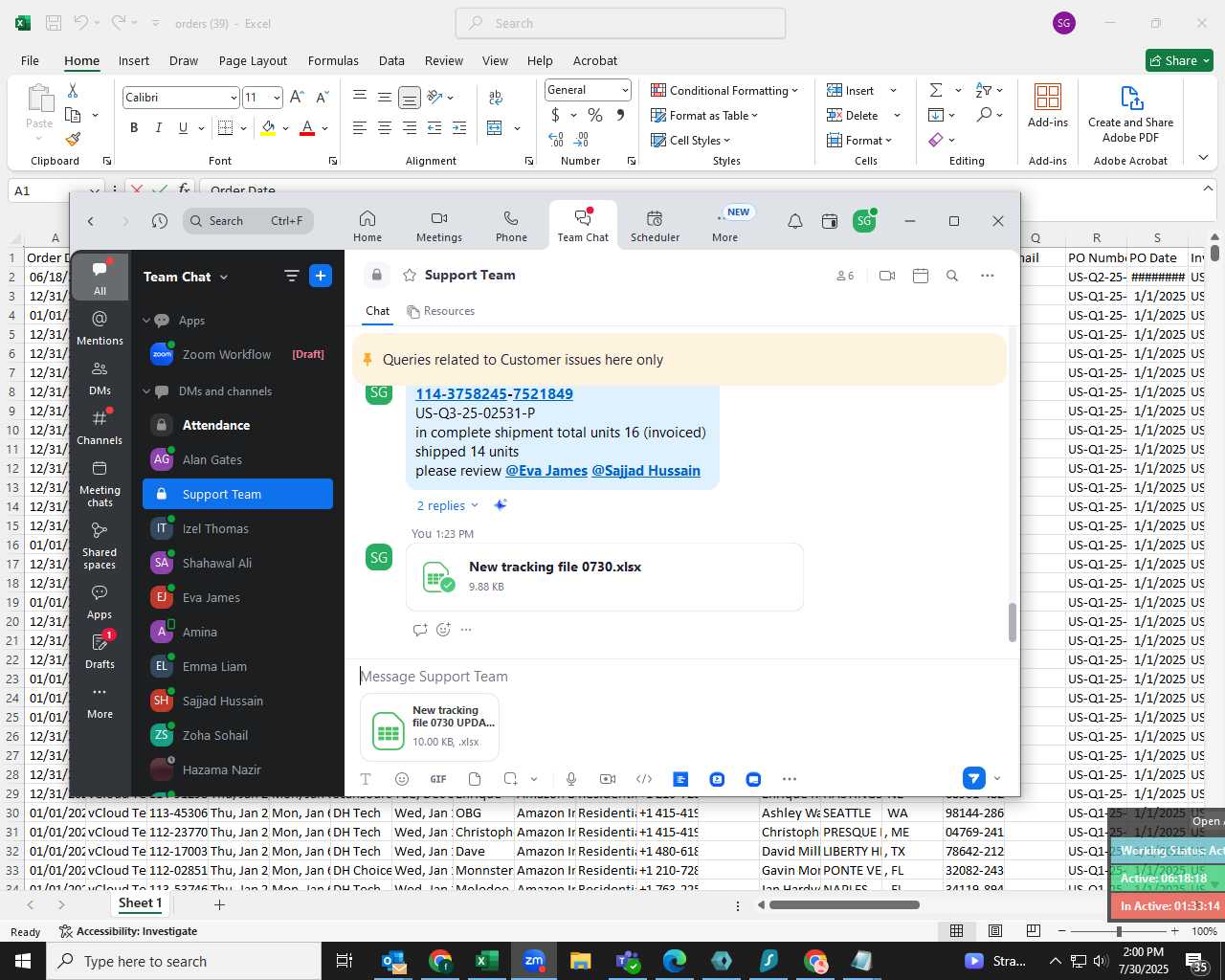
Task: Open File Explorer from the taskbar
Action: click(x=580, y=961)
